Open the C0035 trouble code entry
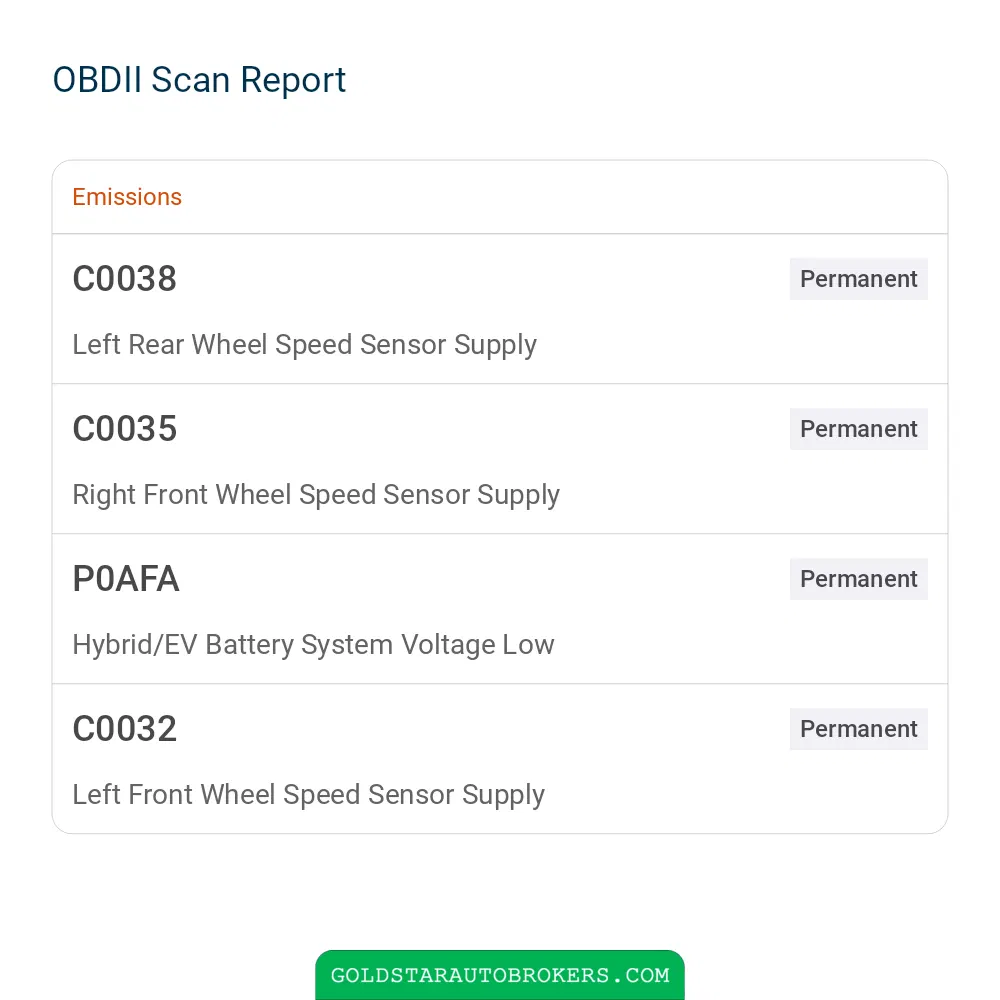Screen dimensions: 1000x1000 [124, 429]
